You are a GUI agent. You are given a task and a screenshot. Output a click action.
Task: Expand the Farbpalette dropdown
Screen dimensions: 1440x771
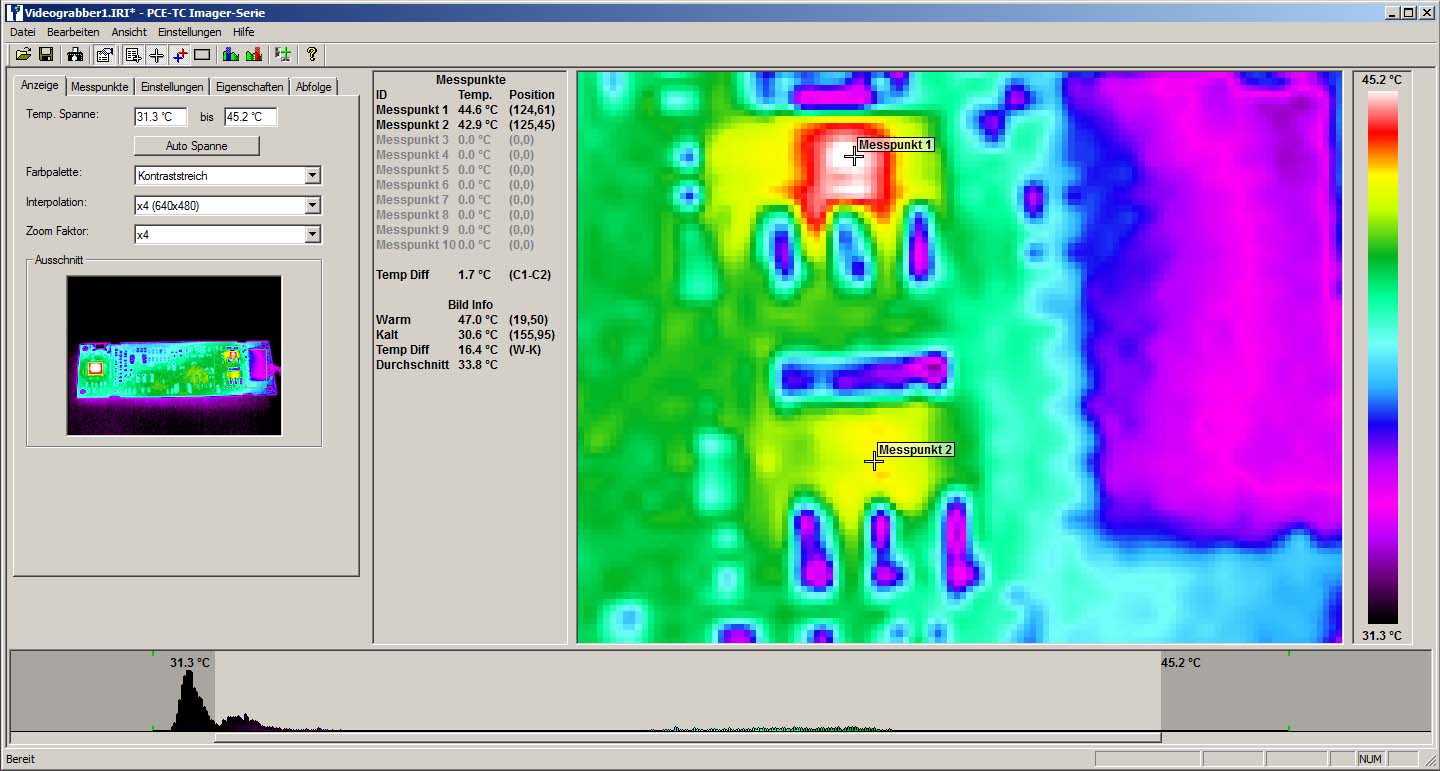coord(312,176)
